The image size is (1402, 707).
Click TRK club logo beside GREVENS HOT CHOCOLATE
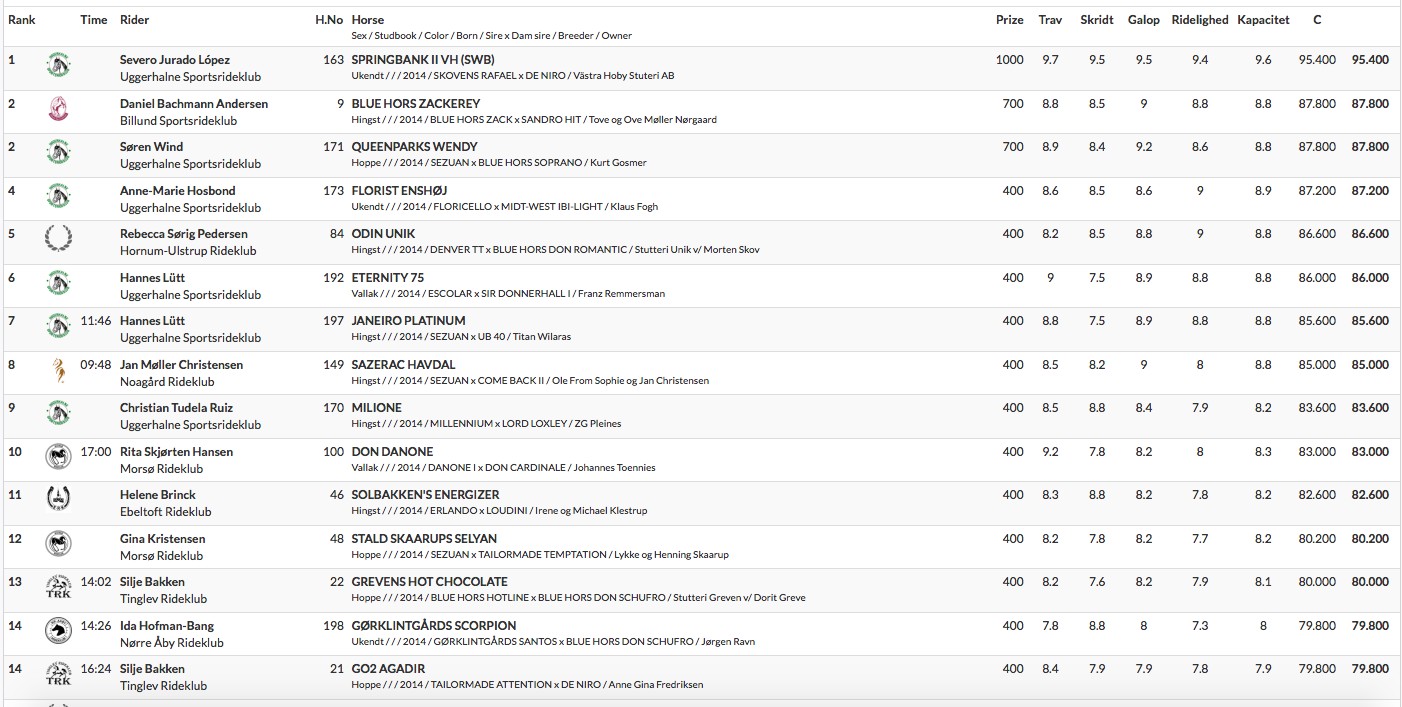(58, 587)
